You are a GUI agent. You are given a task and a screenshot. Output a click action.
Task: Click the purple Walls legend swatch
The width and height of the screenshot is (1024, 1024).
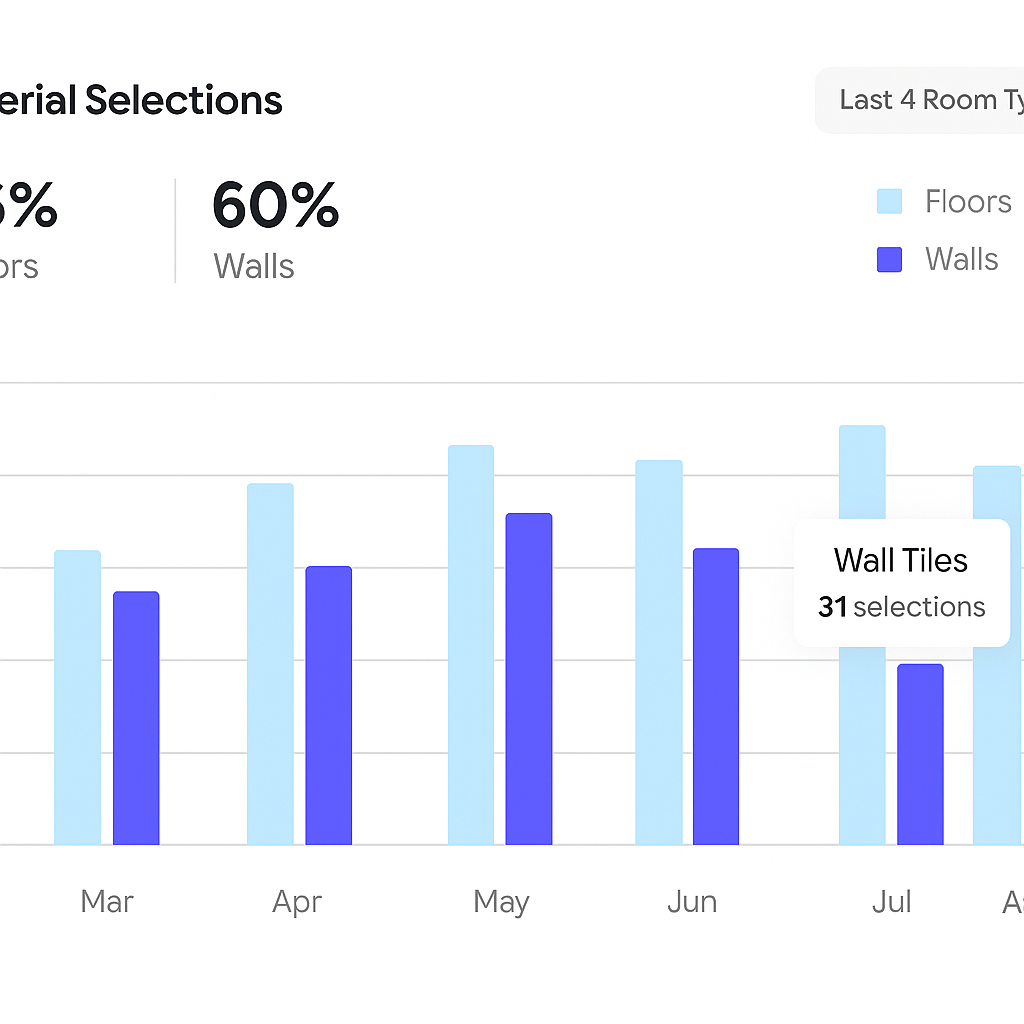click(x=889, y=260)
